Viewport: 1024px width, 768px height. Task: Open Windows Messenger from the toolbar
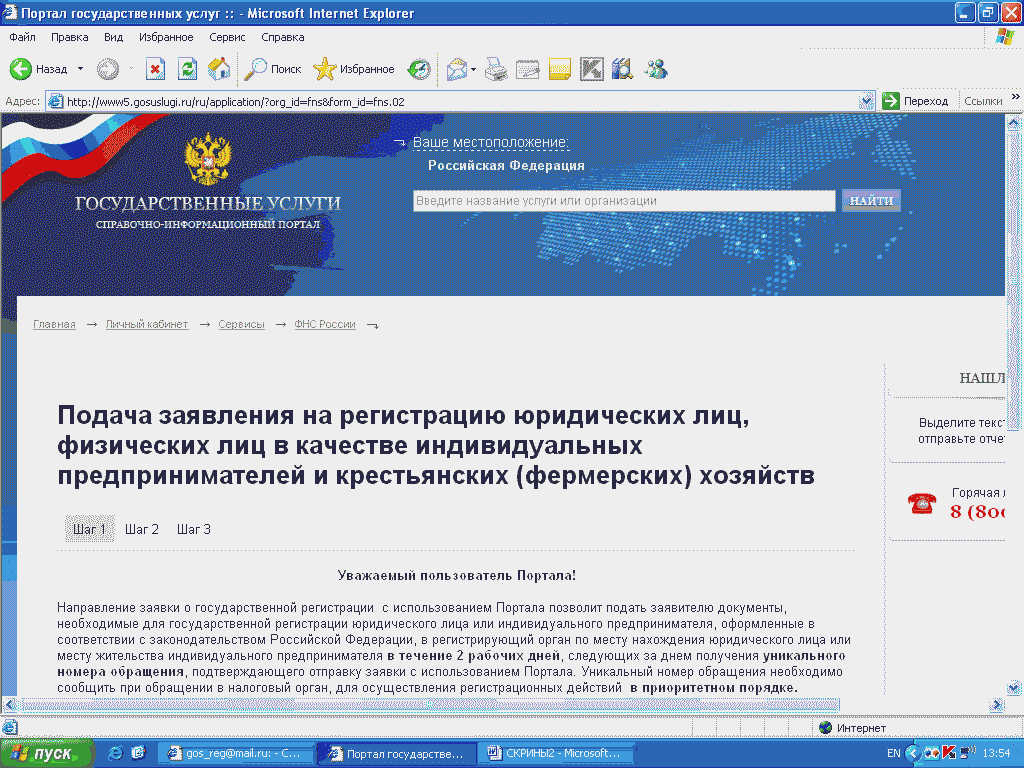[x=655, y=69]
